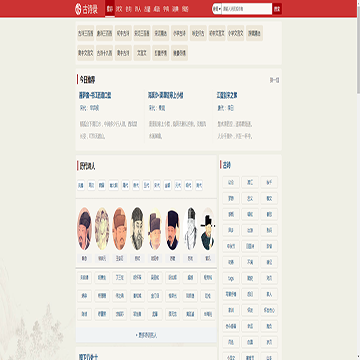
Task: Open the highlighted active navigation tab
Action: coord(110,9)
